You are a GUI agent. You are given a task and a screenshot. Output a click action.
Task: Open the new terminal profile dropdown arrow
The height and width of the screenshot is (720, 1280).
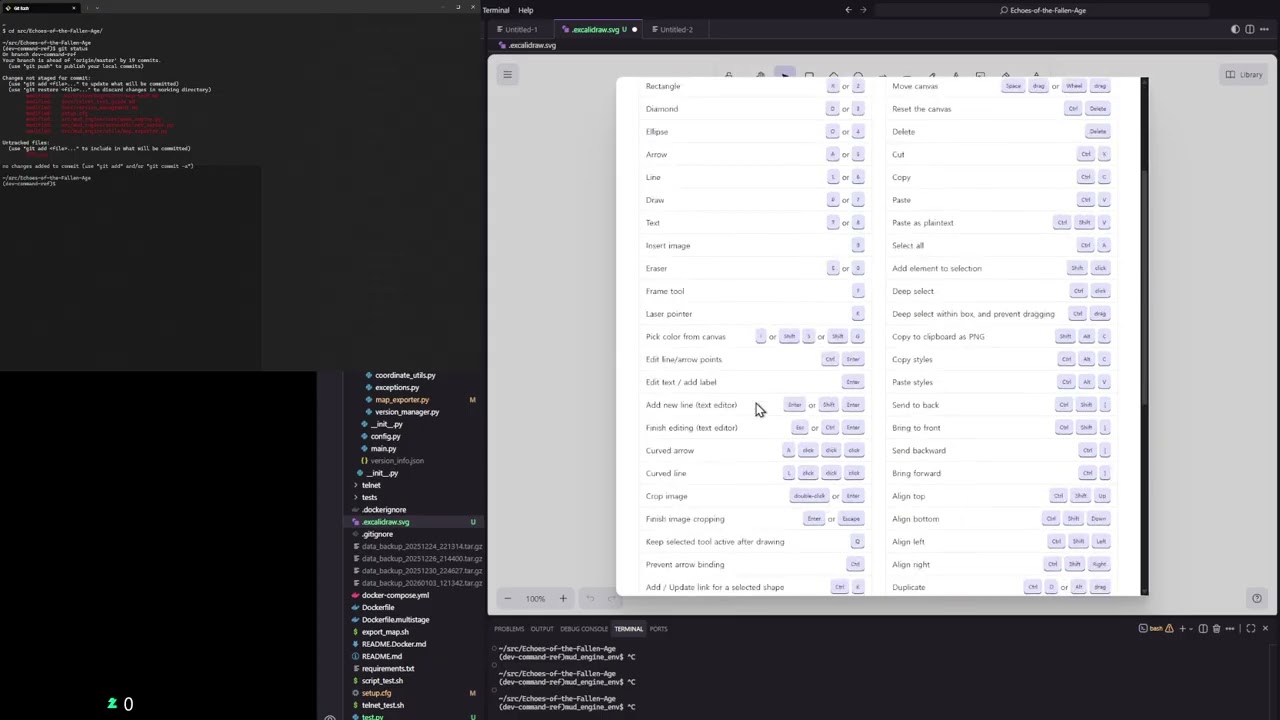(x=1192, y=628)
